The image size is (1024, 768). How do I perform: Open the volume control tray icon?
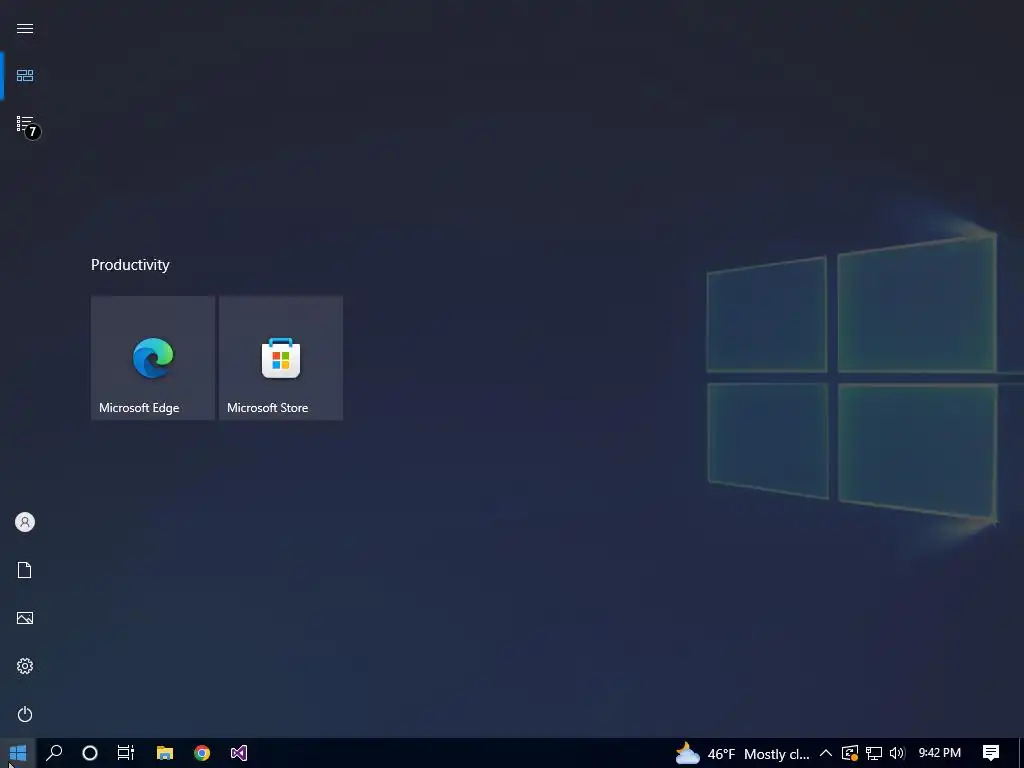897,753
